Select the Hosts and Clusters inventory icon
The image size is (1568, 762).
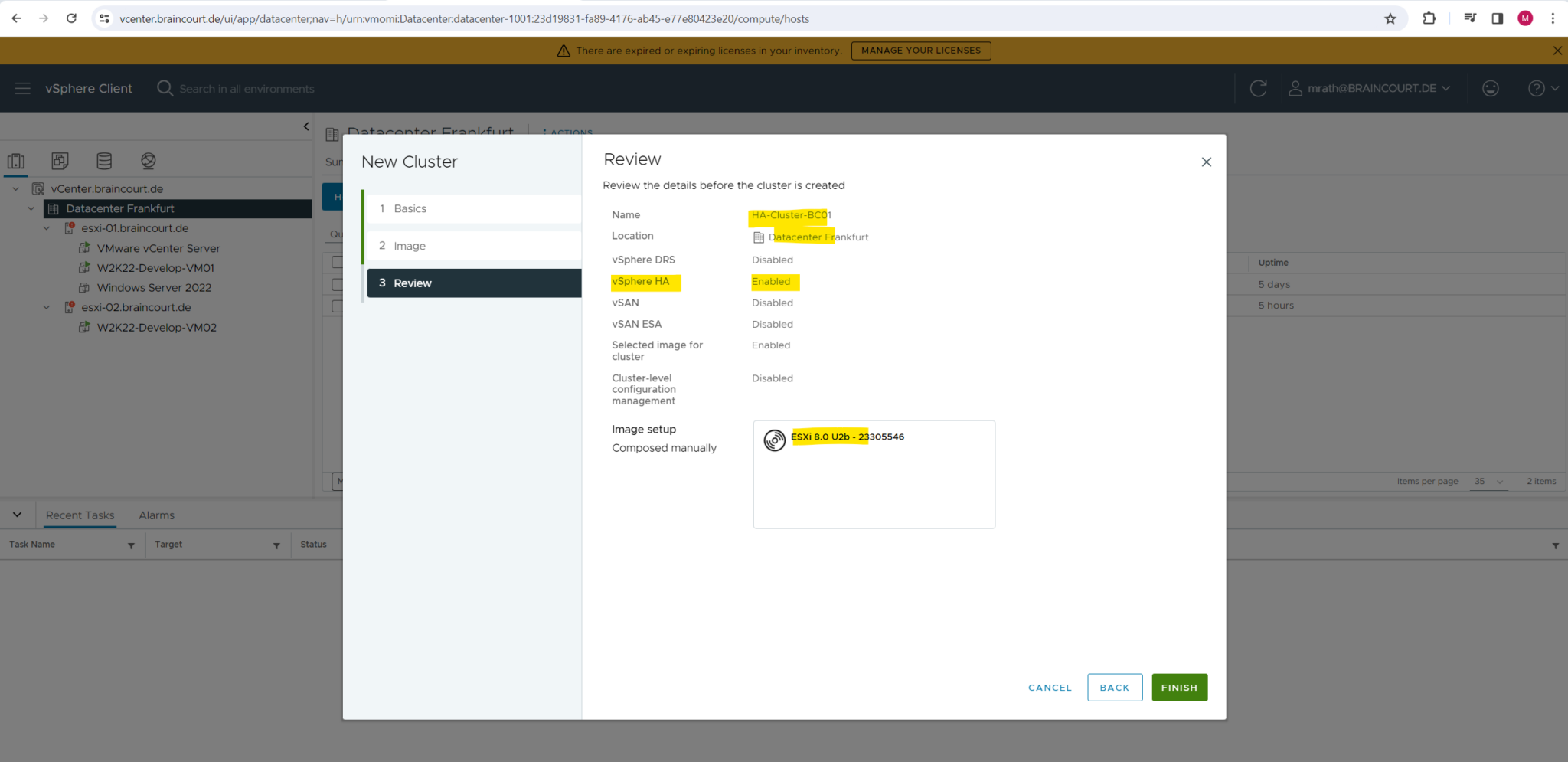click(16, 161)
